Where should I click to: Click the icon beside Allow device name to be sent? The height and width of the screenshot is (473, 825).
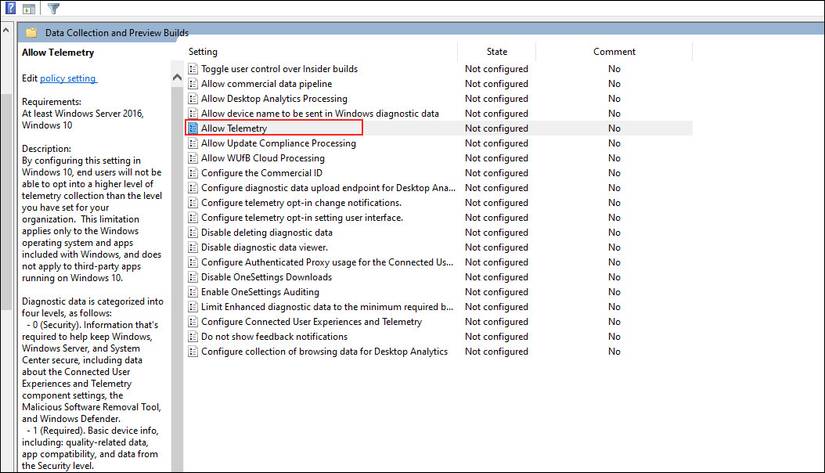pyautogui.click(x=193, y=114)
